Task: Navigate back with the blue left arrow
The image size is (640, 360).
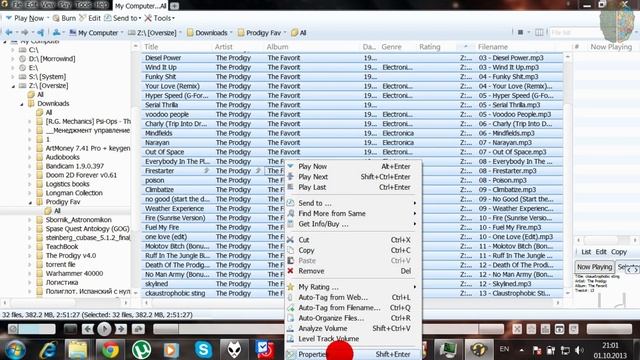Action: click(9, 33)
